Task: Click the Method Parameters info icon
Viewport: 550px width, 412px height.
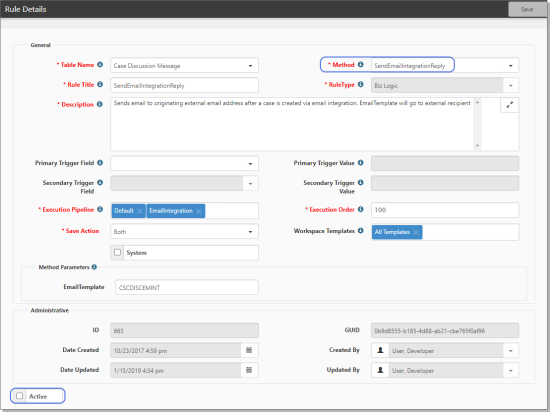Action: [x=94, y=267]
